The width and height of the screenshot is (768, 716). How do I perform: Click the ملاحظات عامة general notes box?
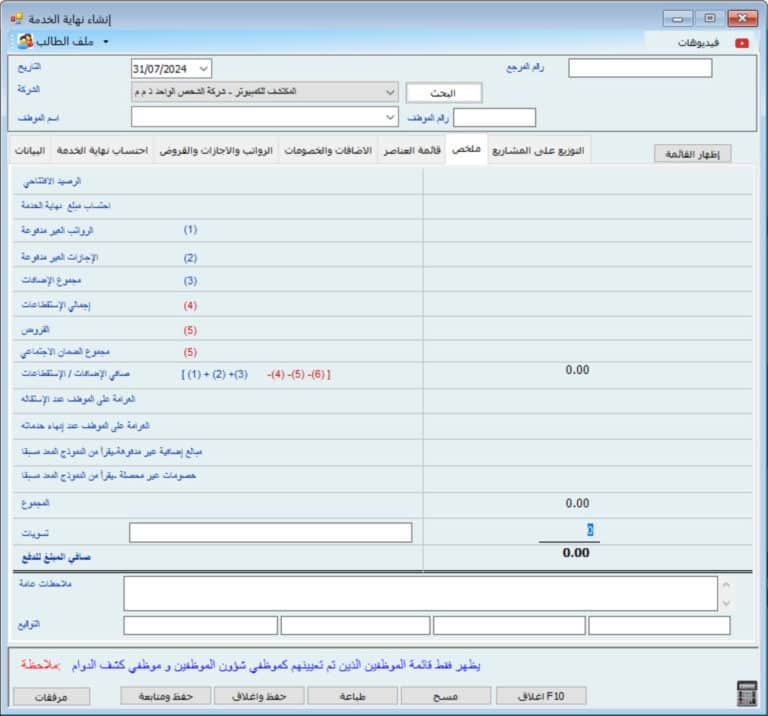tap(420, 593)
